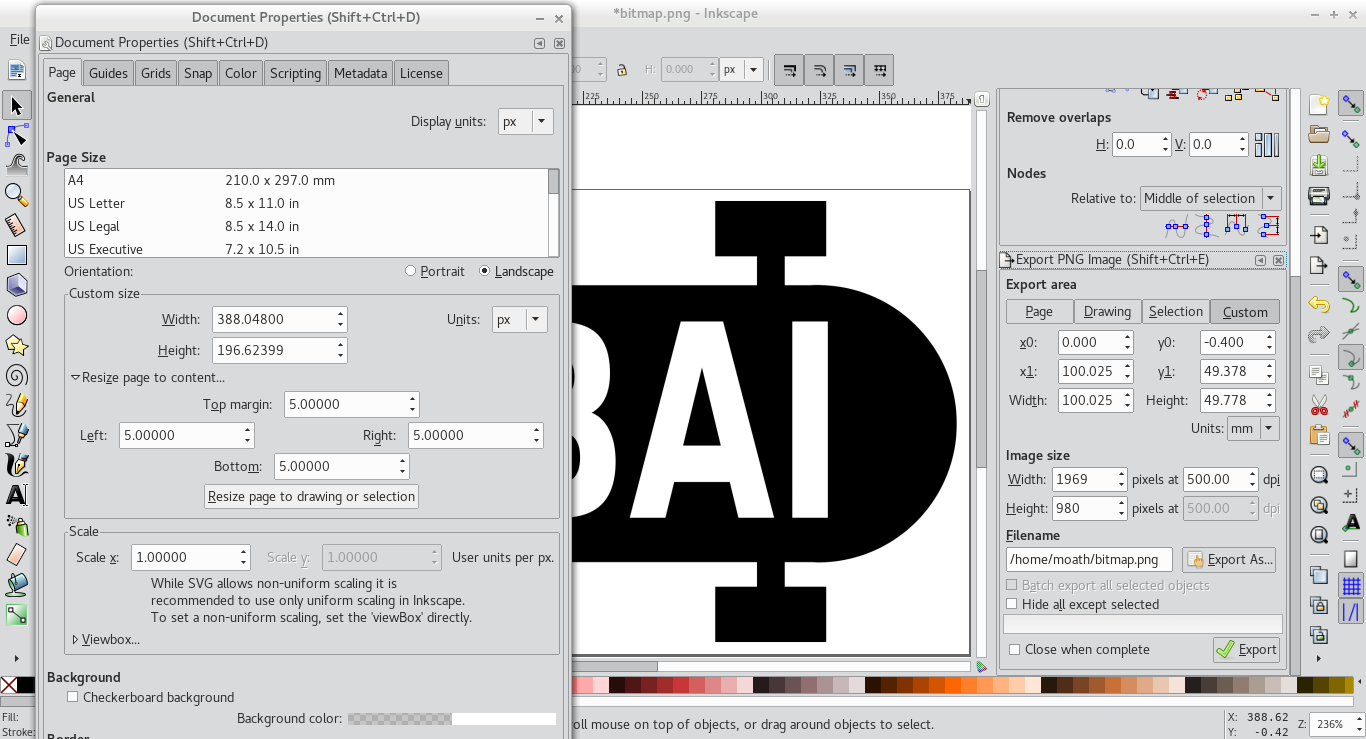
Task: Click the Export button
Action: click(1246, 649)
